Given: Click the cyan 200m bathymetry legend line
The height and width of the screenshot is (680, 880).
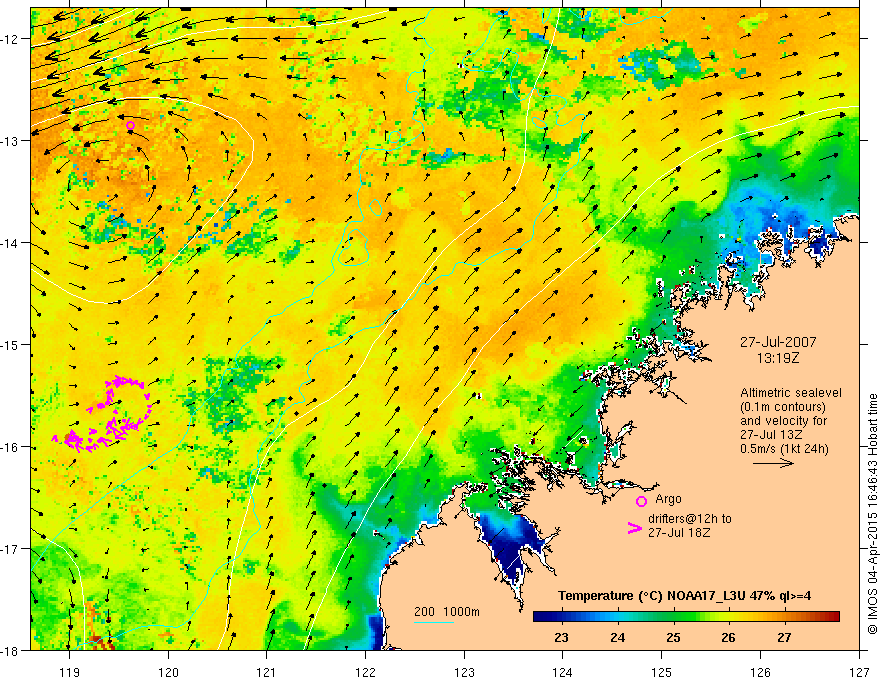Looking at the screenshot, I should (x=433, y=622).
